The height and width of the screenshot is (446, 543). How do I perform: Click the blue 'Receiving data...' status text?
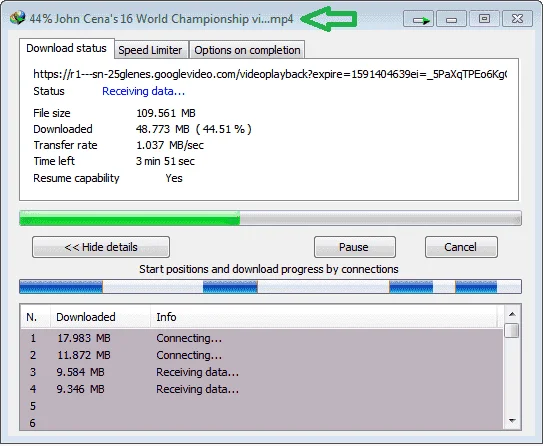(143, 91)
